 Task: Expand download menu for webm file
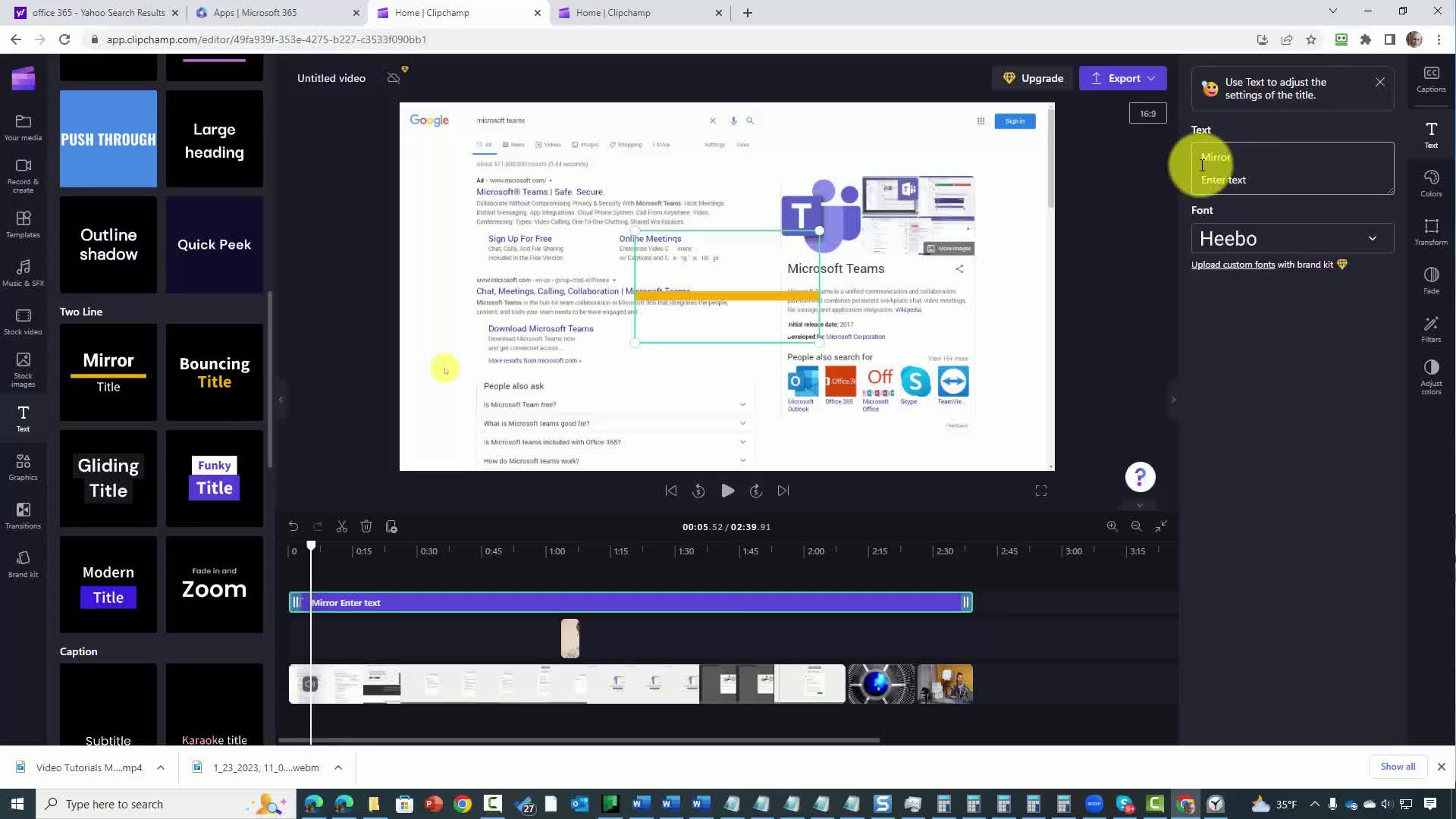(x=338, y=767)
